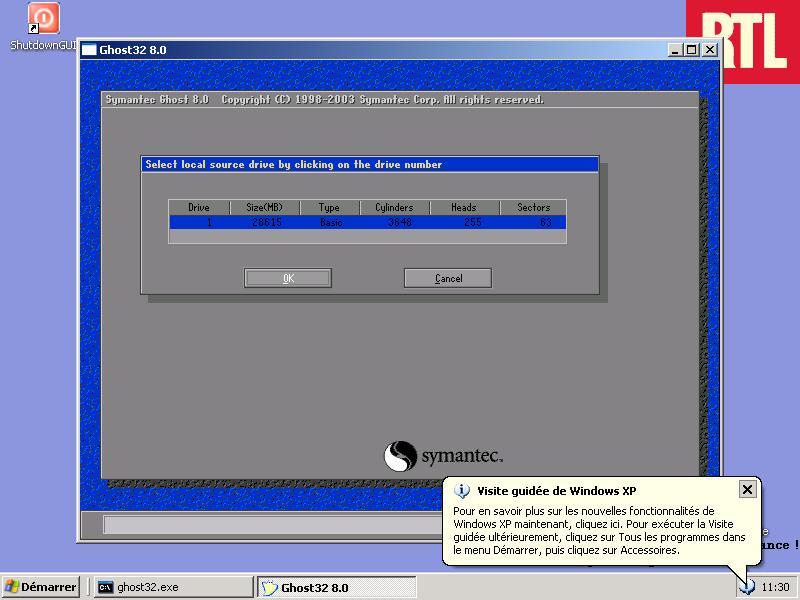Viewport: 800px width, 600px height.
Task: Click the size value 28615
Action: point(267,222)
